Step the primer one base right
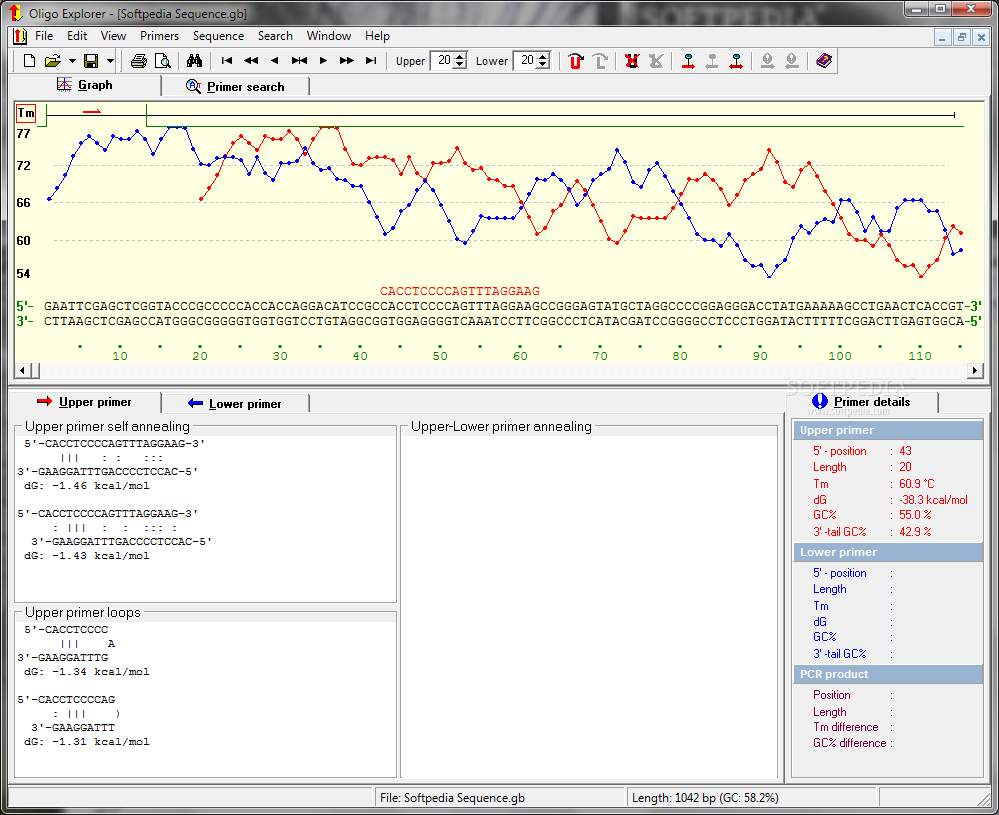 [x=323, y=61]
